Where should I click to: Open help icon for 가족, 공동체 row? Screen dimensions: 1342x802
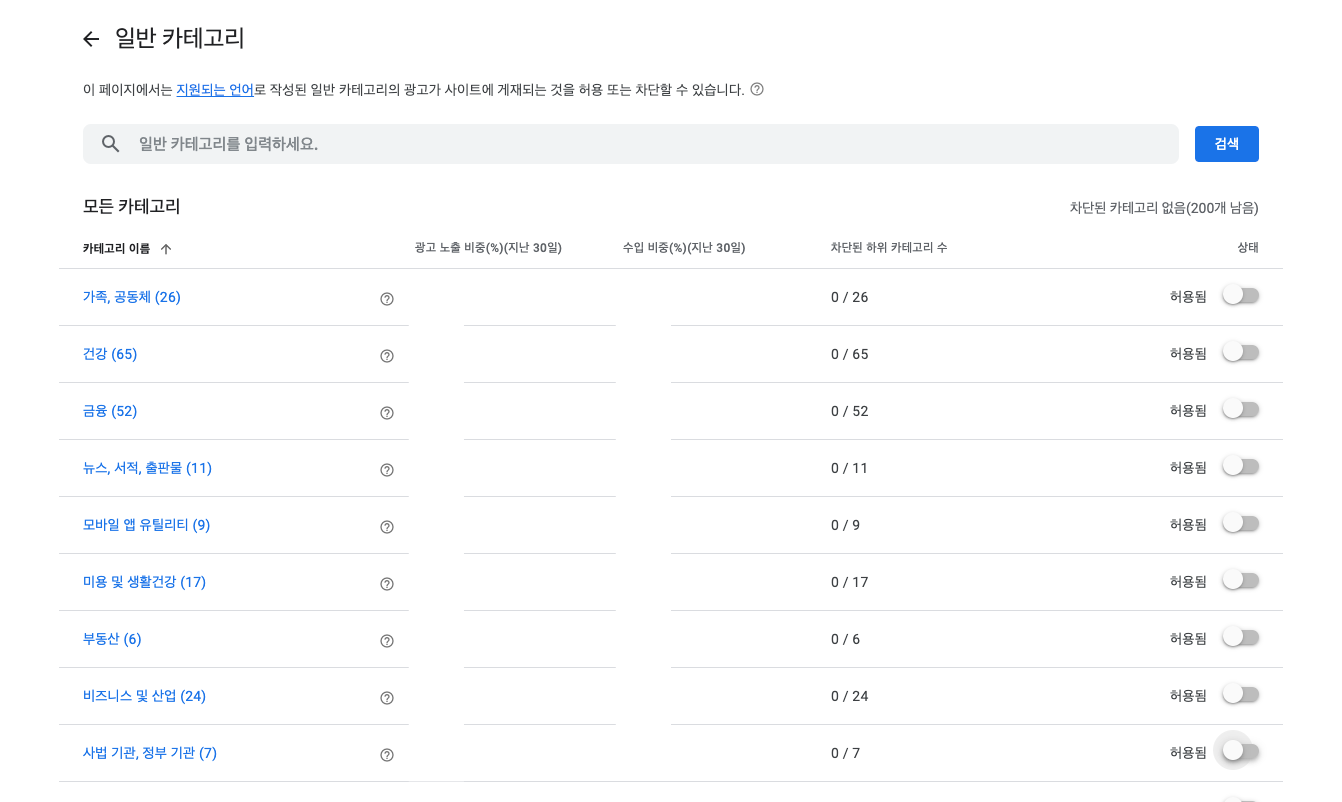pos(387,298)
